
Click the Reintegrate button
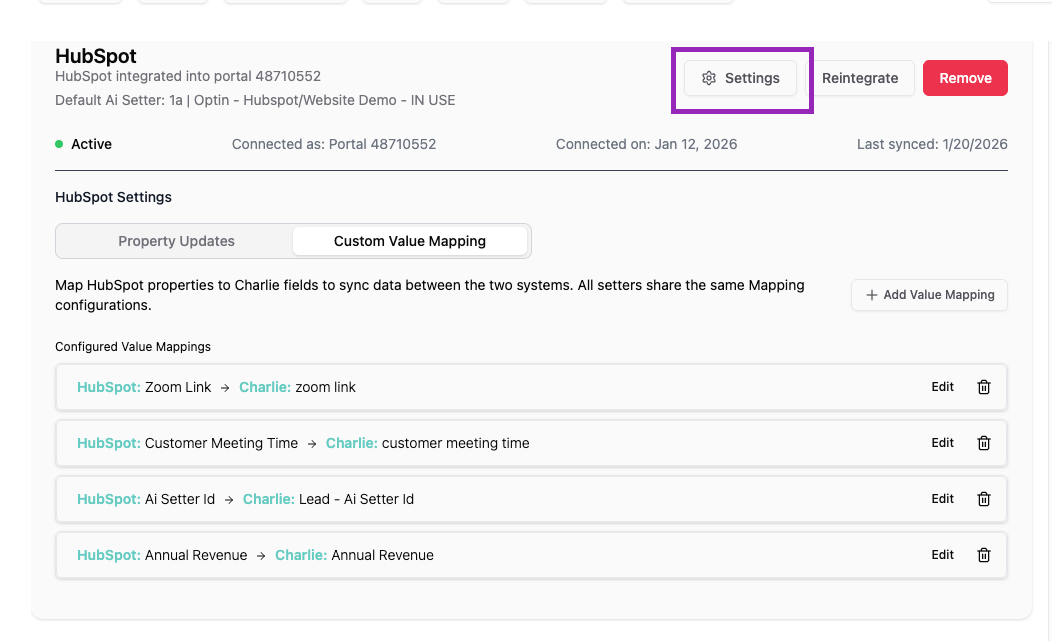pos(860,78)
